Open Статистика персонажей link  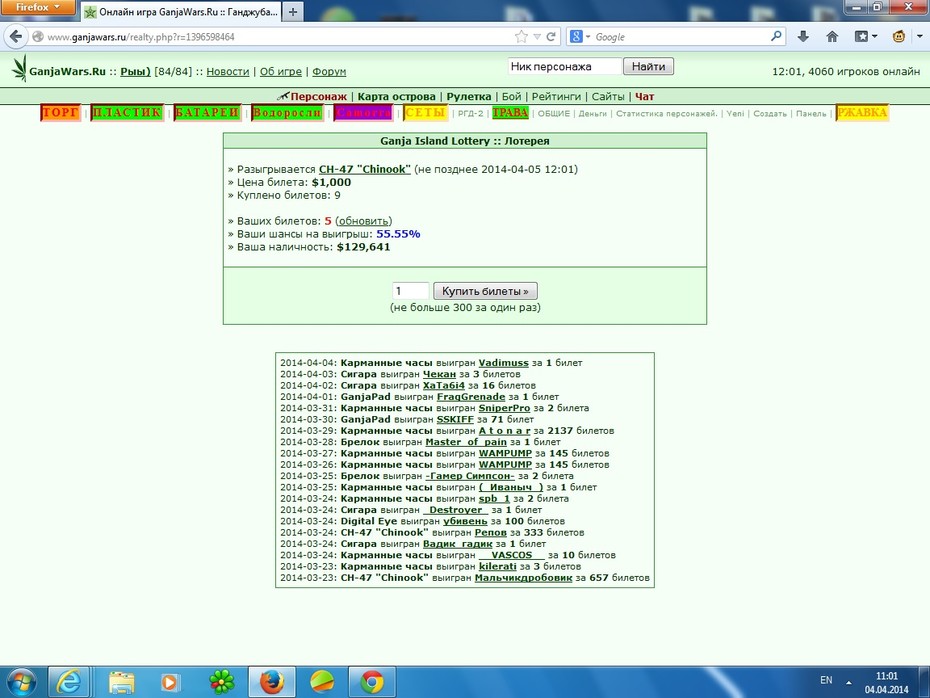point(666,113)
